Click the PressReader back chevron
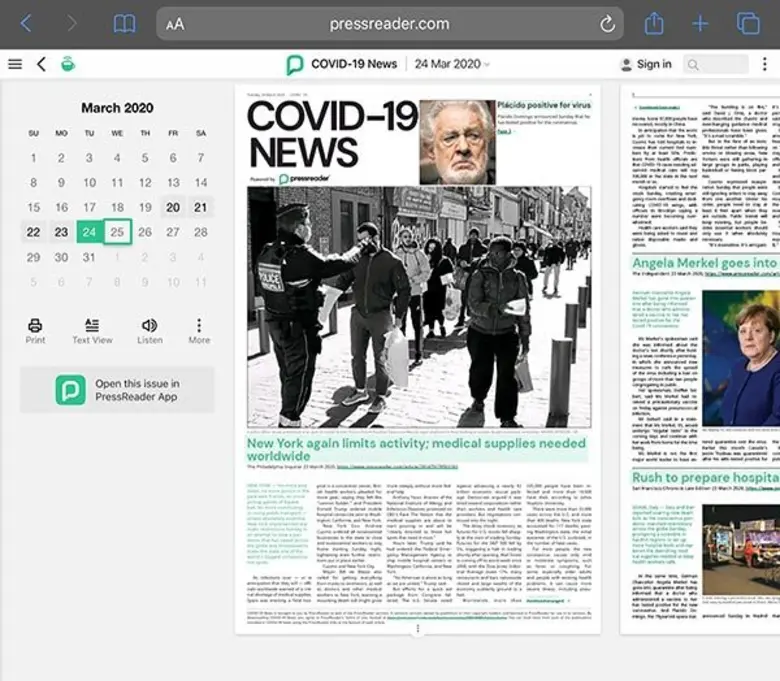Image resolution: width=780 pixels, height=681 pixels. (x=42, y=64)
